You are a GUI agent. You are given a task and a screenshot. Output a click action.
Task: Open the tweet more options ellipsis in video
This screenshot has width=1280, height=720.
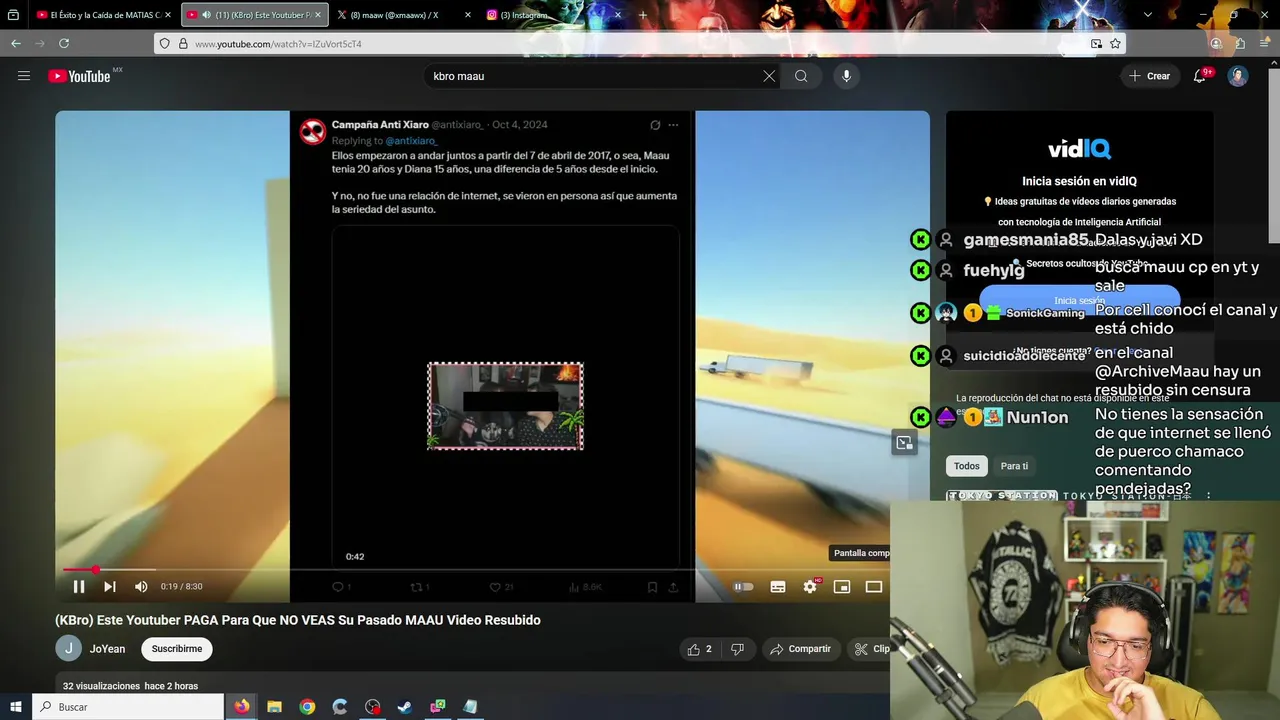[x=673, y=125]
